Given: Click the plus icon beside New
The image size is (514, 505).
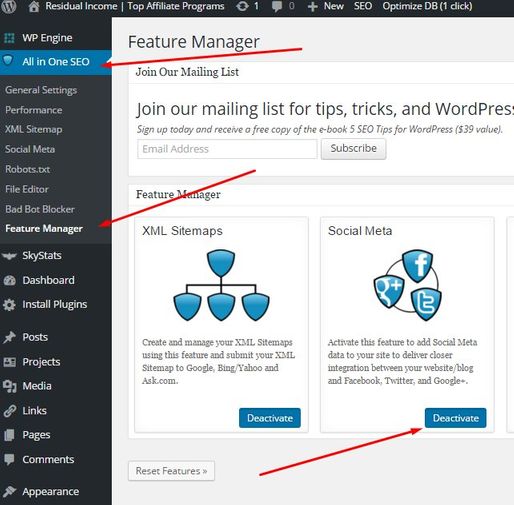Looking at the screenshot, I should point(312,7).
